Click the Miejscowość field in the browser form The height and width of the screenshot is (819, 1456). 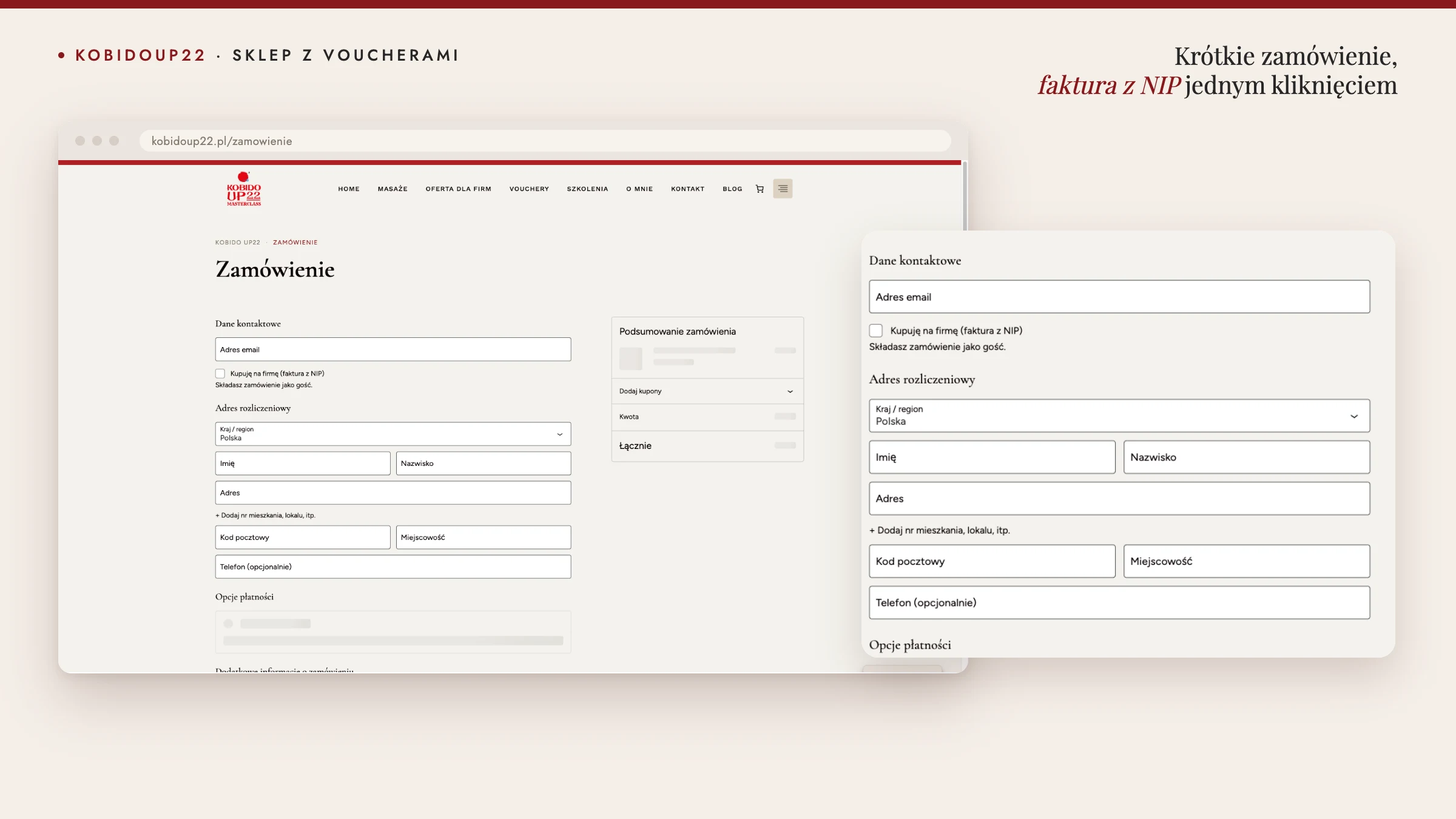pos(484,538)
